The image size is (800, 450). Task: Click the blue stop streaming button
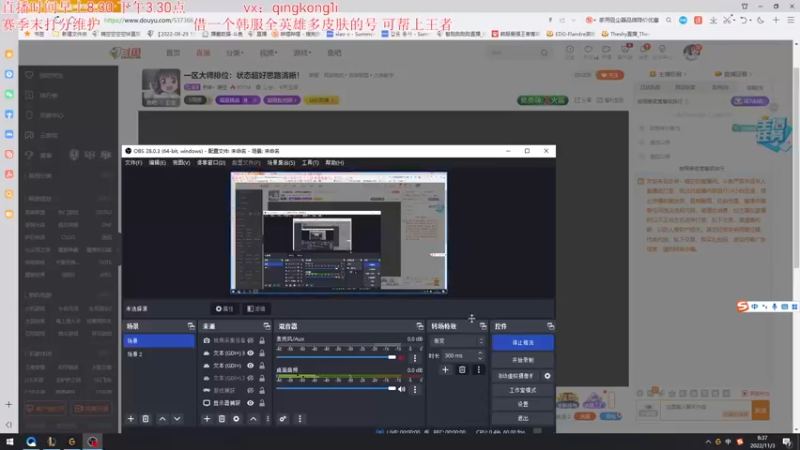coord(523,343)
